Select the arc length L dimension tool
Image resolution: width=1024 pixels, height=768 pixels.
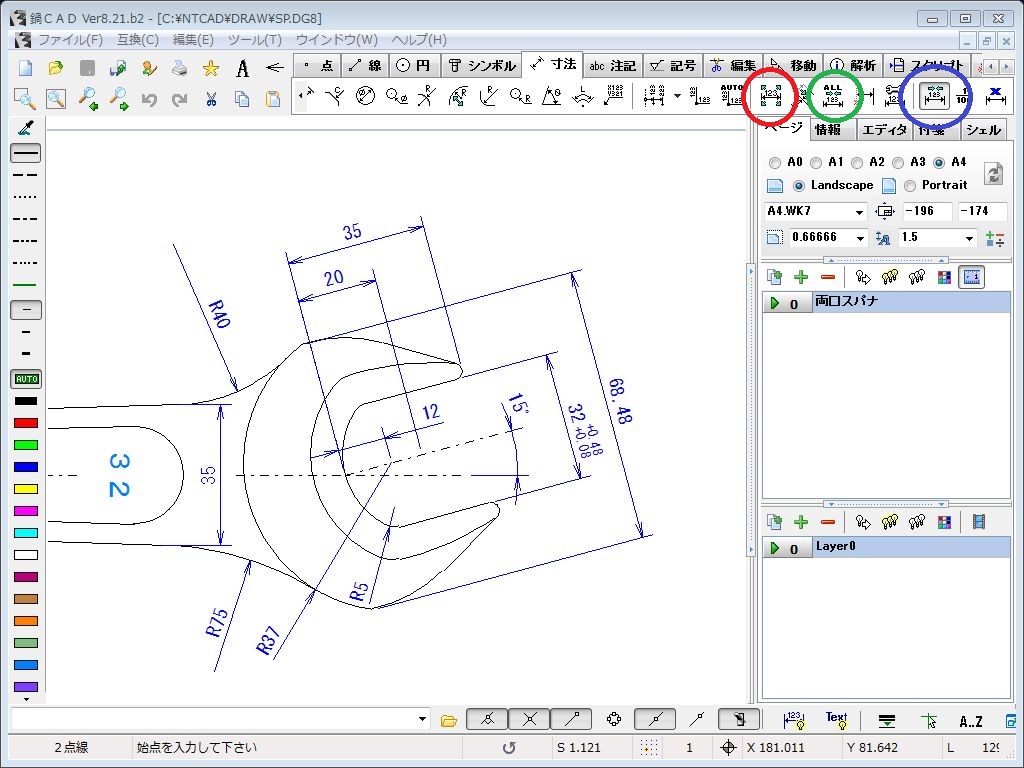(x=583, y=97)
